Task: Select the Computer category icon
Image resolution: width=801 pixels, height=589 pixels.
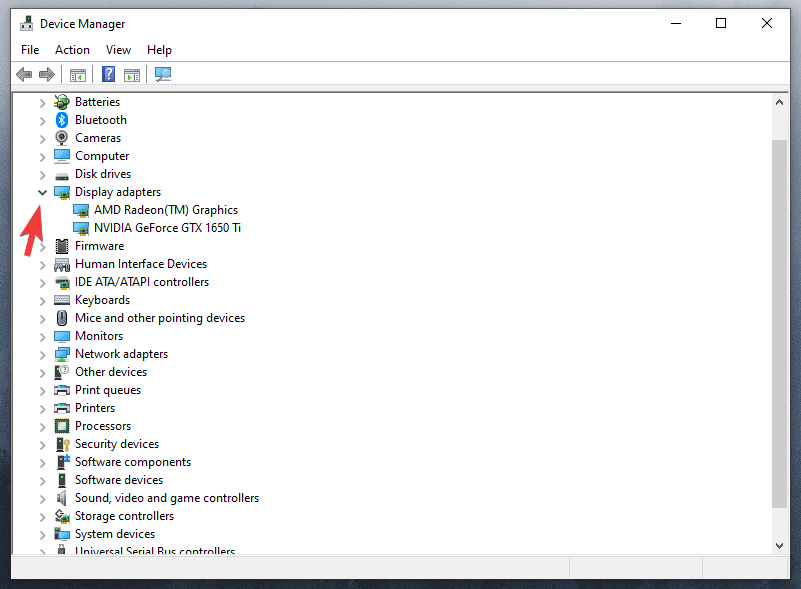Action: 62,156
